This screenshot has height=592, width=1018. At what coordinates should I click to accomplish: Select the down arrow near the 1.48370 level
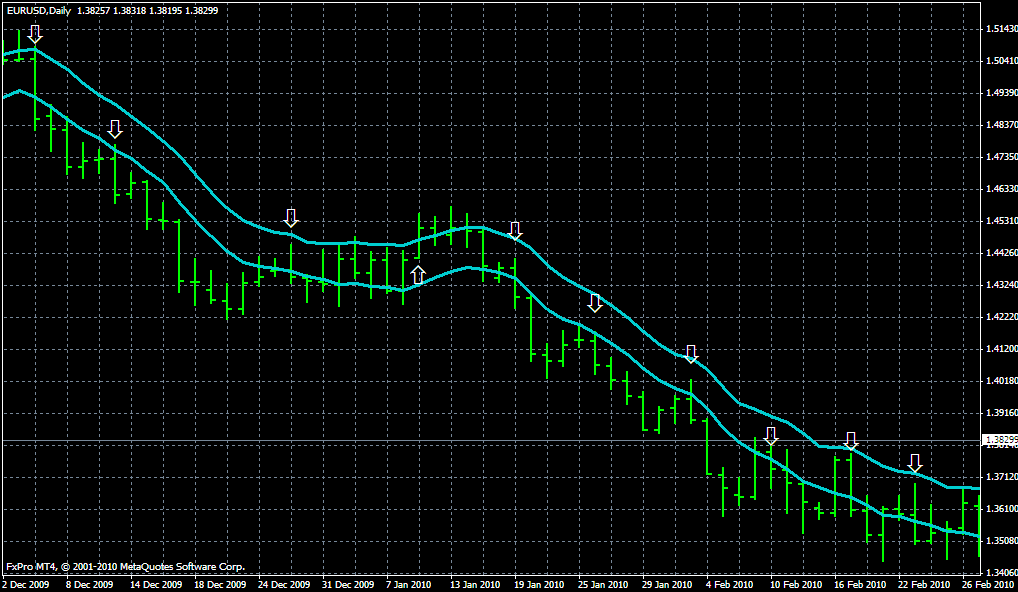115,129
